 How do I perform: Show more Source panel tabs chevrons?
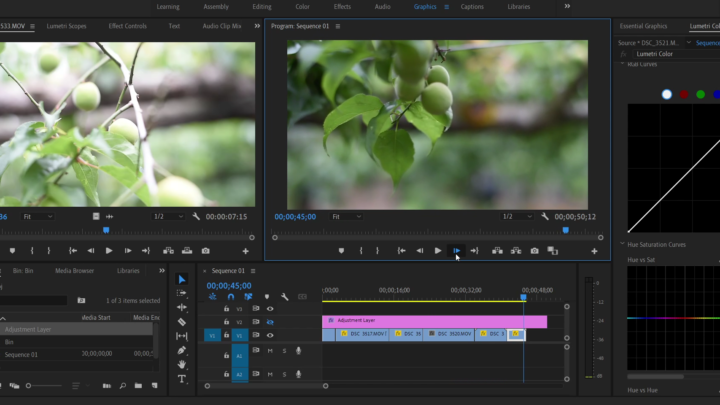point(257,26)
